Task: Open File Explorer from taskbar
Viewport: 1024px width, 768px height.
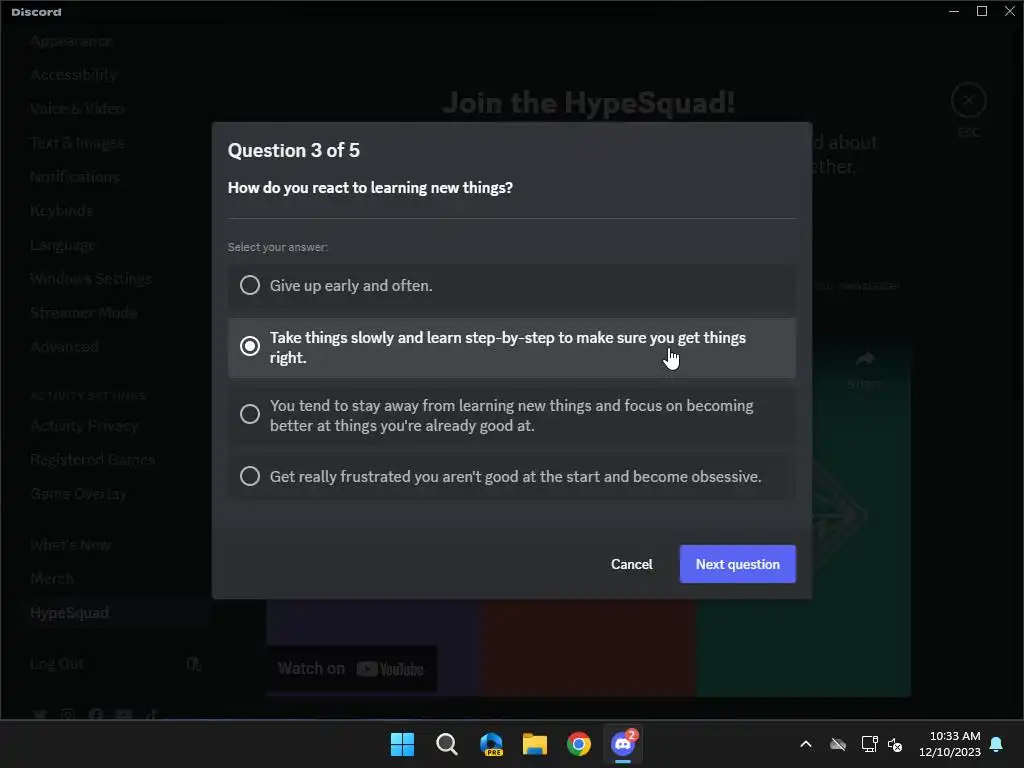Action: coord(535,744)
